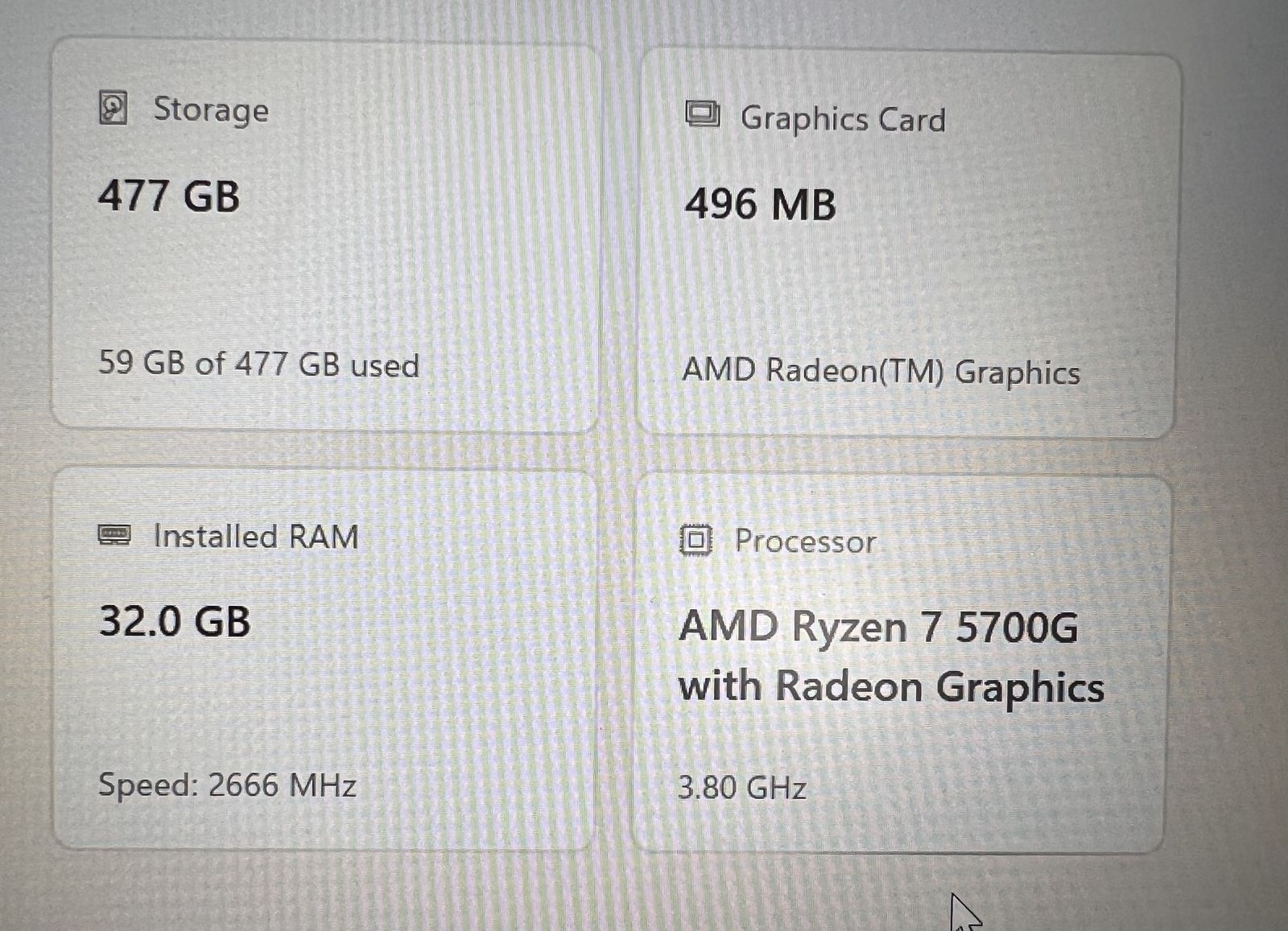The height and width of the screenshot is (931, 1288).
Task: Click the AMD Ryzen 7 5700G name
Action: click(878, 627)
